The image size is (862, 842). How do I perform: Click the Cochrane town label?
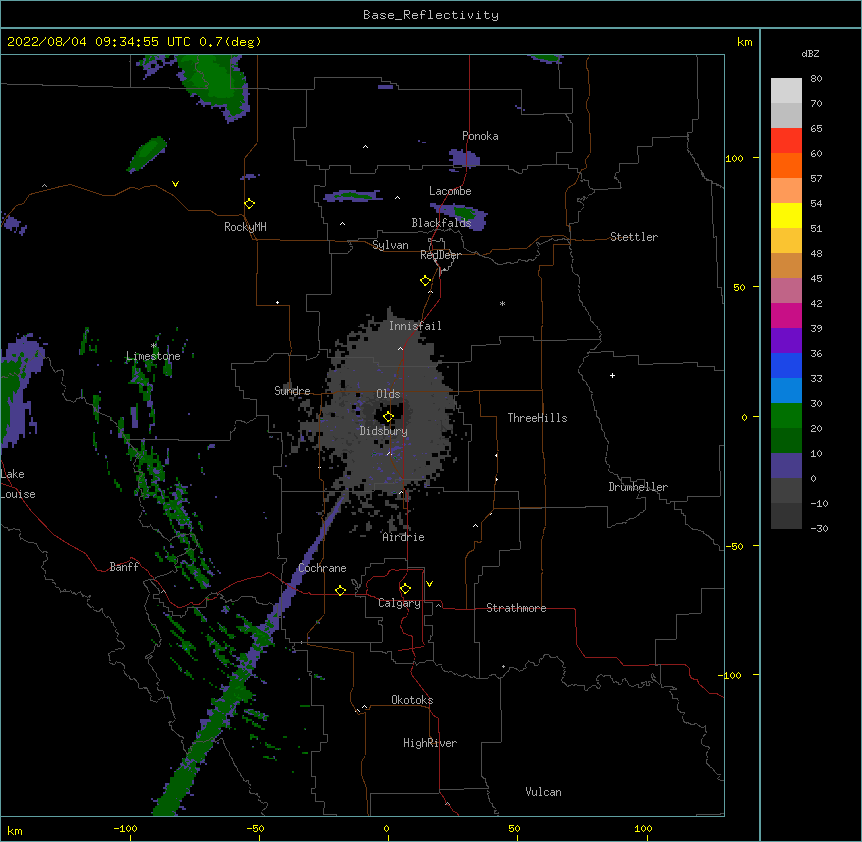pos(322,568)
